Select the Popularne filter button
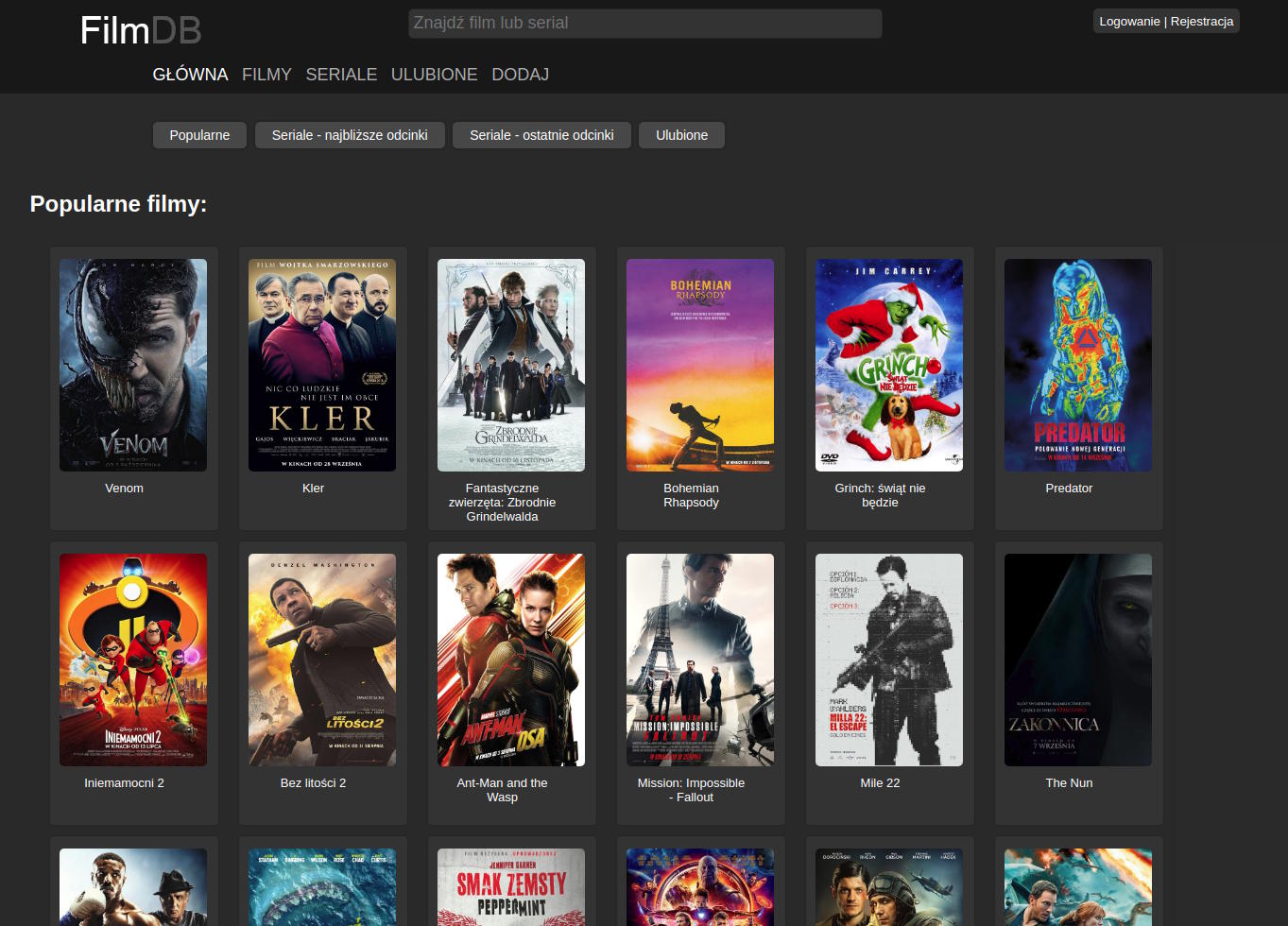The image size is (1288, 926). click(x=199, y=135)
